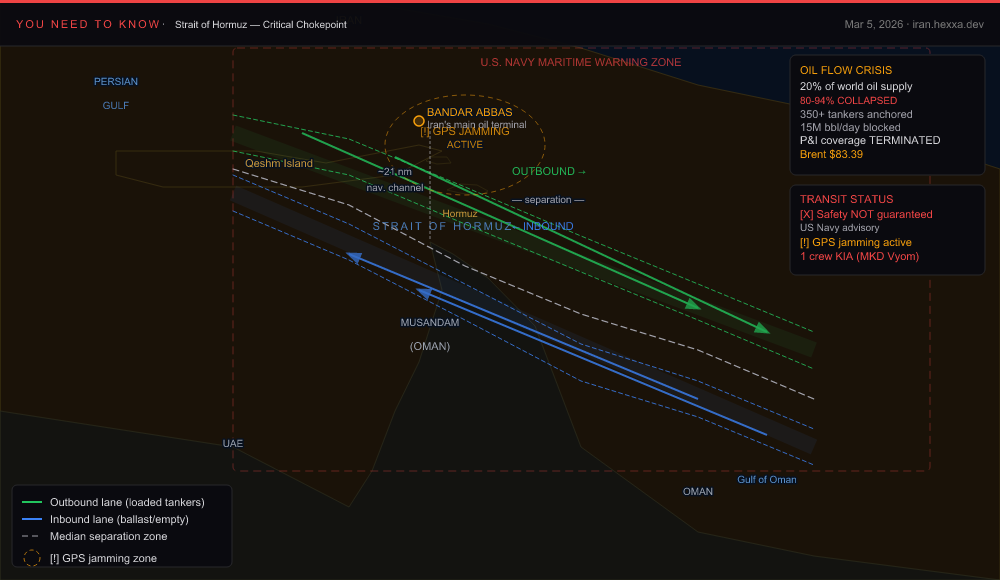
Task: Click the MUSANDAM map label
Action: pos(430,323)
